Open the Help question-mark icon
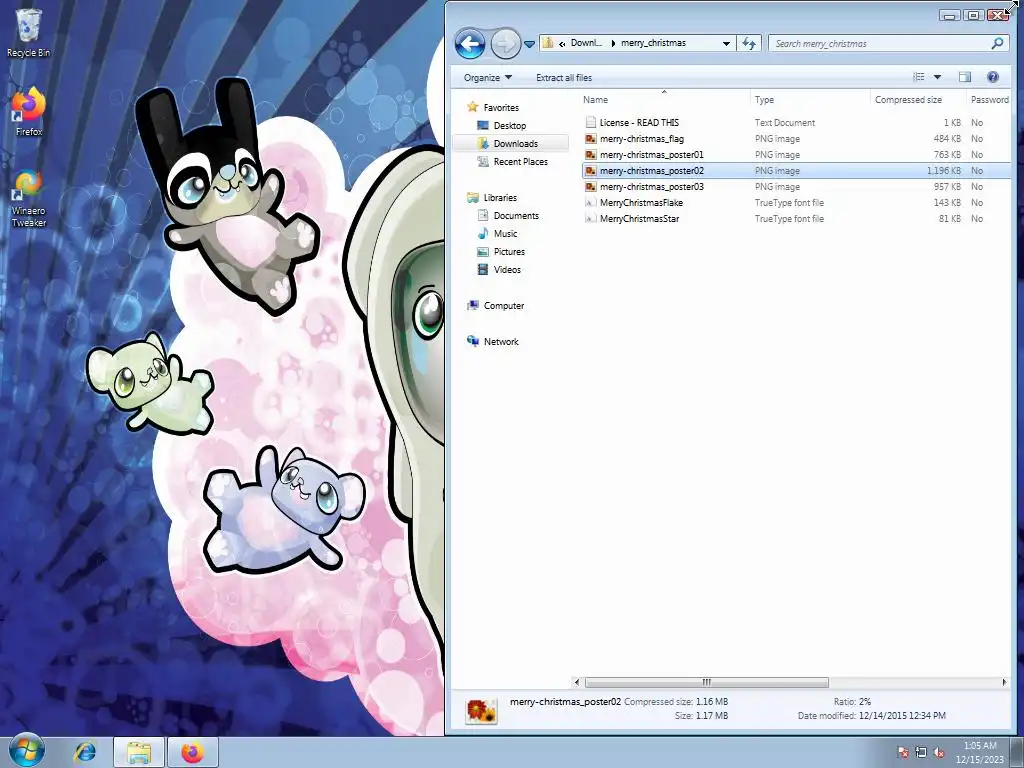 pyautogui.click(x=993, y=77)
